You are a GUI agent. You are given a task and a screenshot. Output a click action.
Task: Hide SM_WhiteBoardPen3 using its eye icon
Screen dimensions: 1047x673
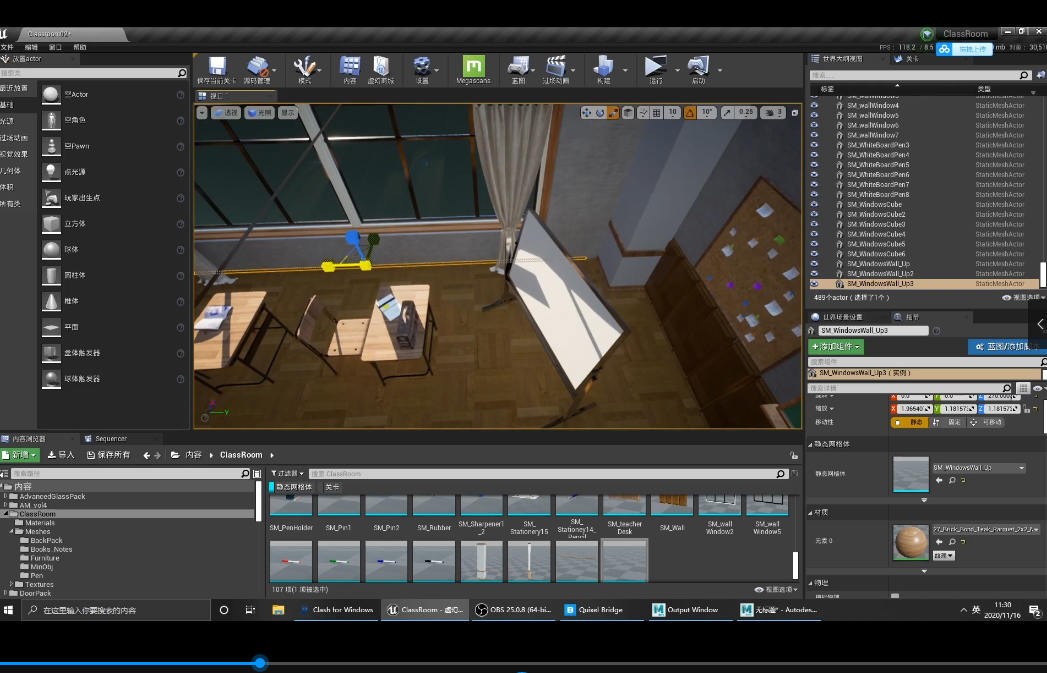pos(814,145)
